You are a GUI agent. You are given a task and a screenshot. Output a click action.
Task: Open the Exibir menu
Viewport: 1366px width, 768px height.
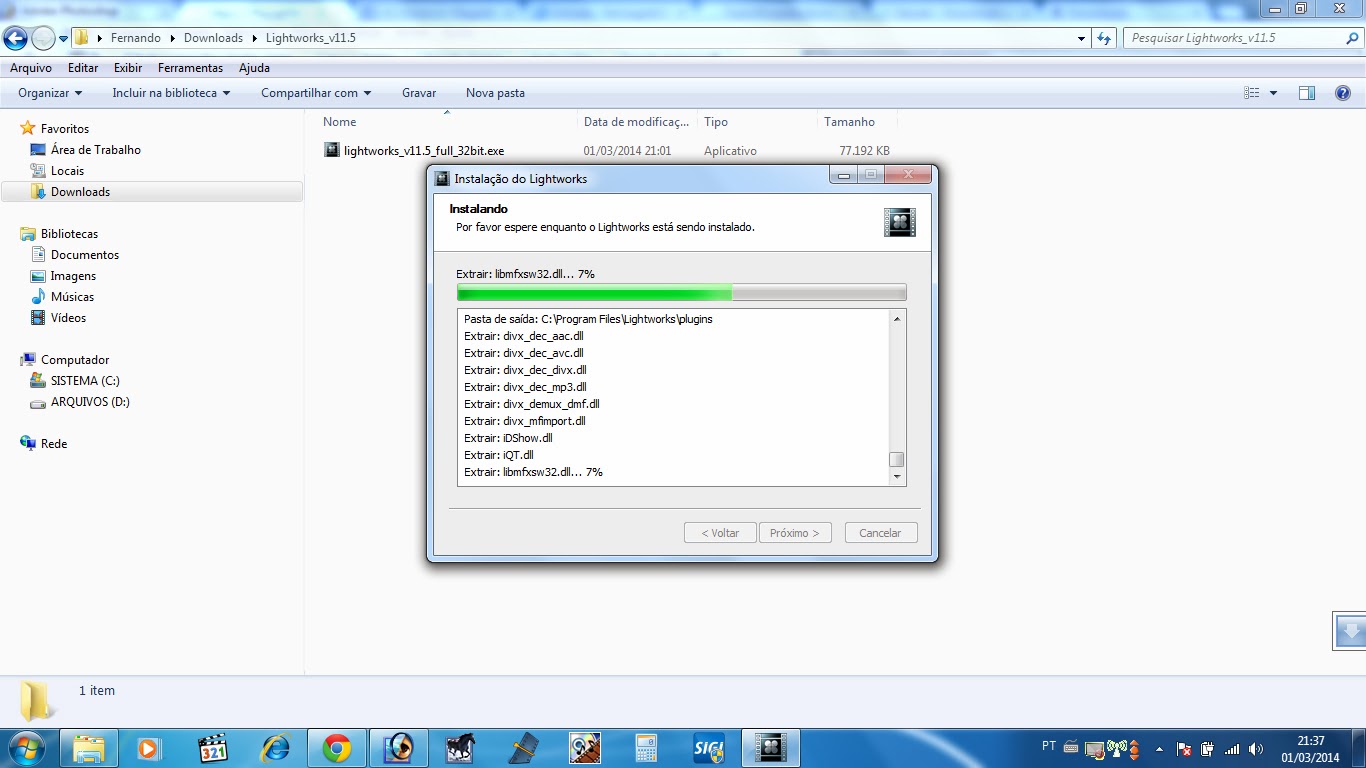(x=128, y=68)
